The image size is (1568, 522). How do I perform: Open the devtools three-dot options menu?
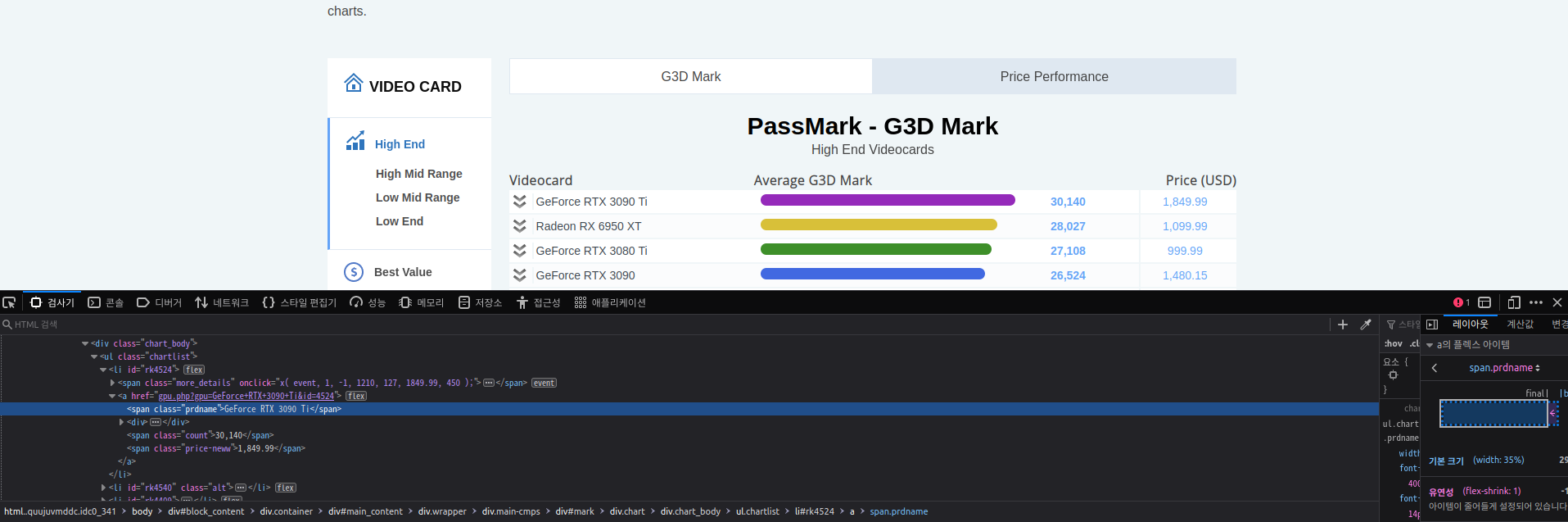click(1536, 302)
